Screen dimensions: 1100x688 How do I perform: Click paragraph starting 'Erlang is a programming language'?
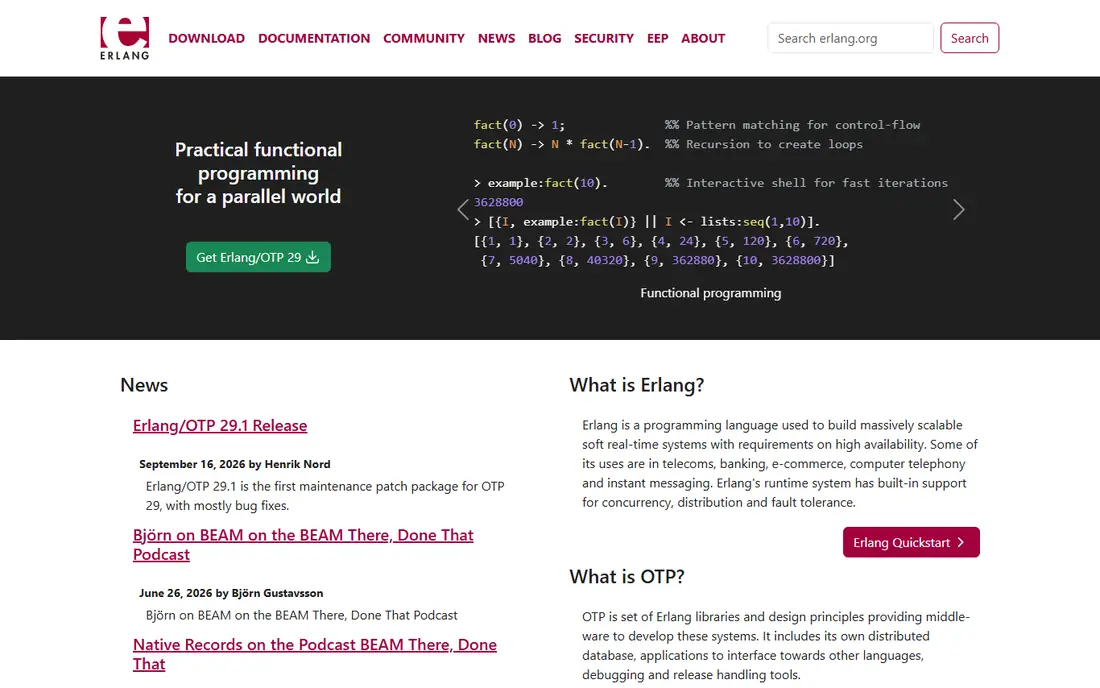tap(780, 464)
